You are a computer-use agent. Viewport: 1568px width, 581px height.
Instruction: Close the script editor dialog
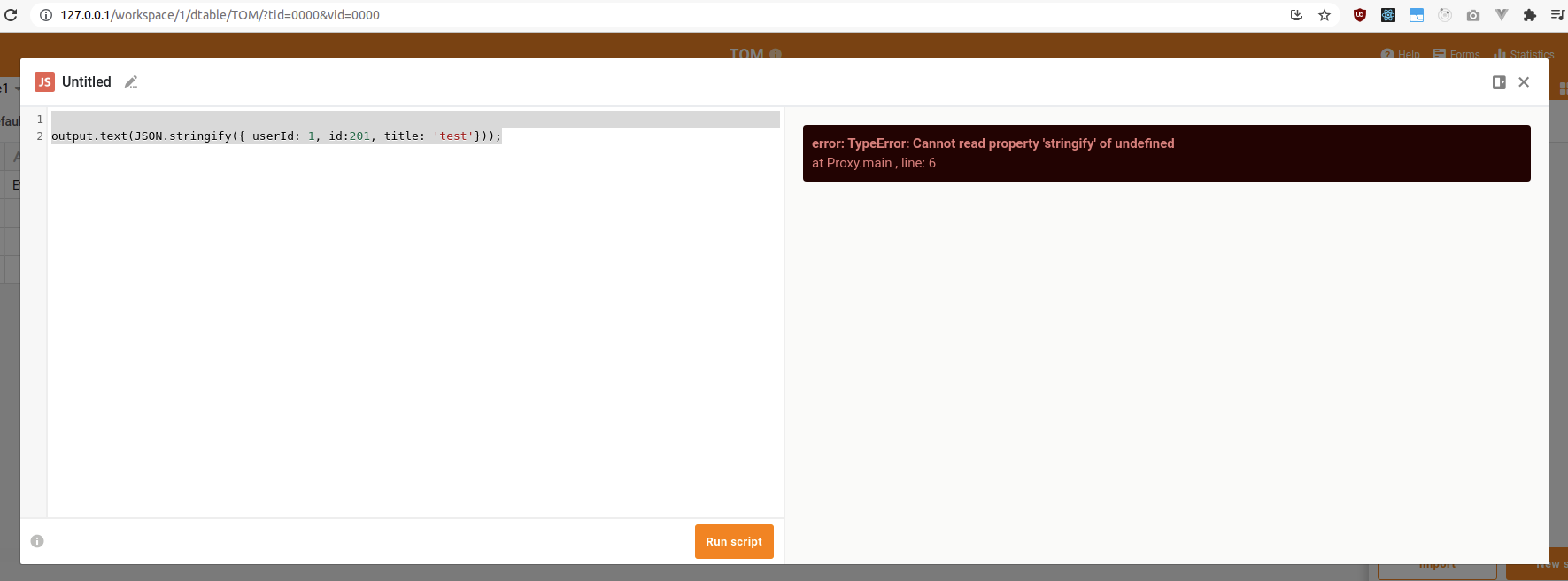[1524, 82]
